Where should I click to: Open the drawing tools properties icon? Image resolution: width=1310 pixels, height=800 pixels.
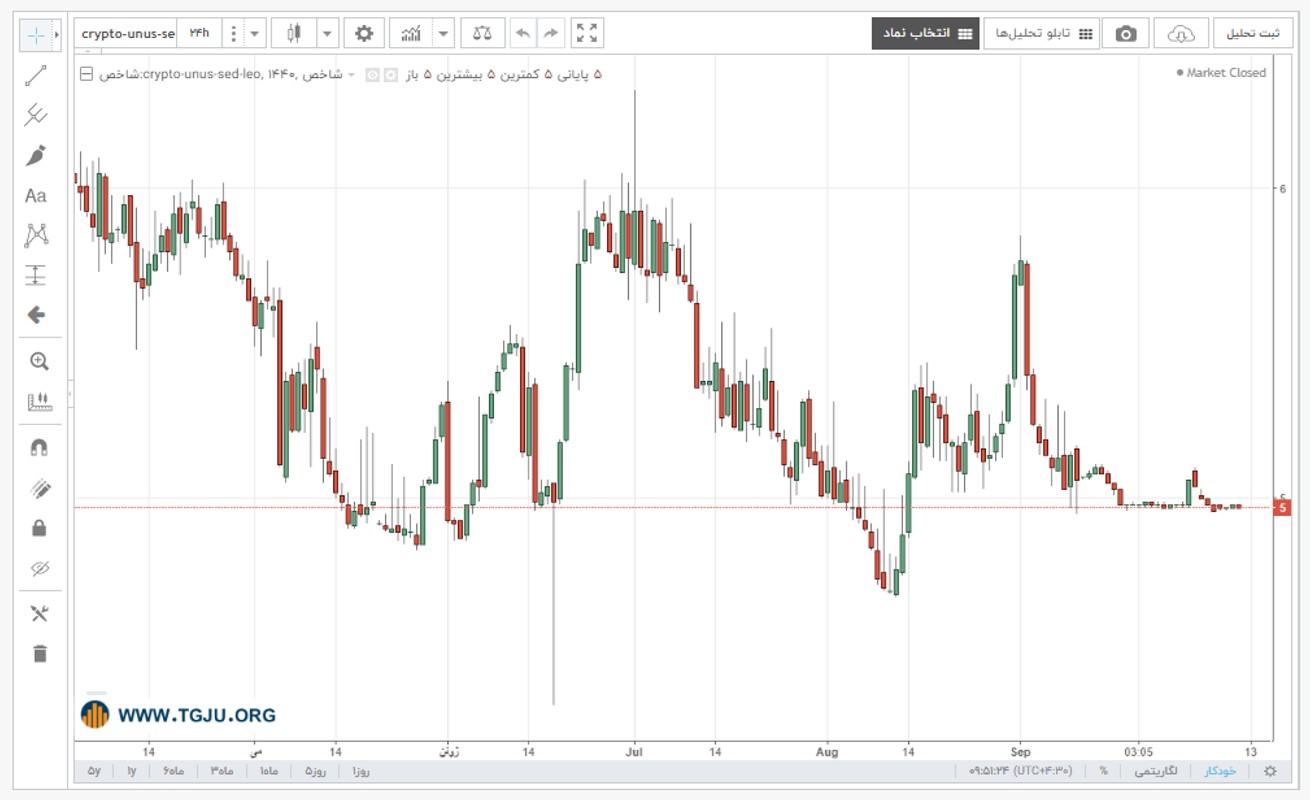click(x=39, y=614)
